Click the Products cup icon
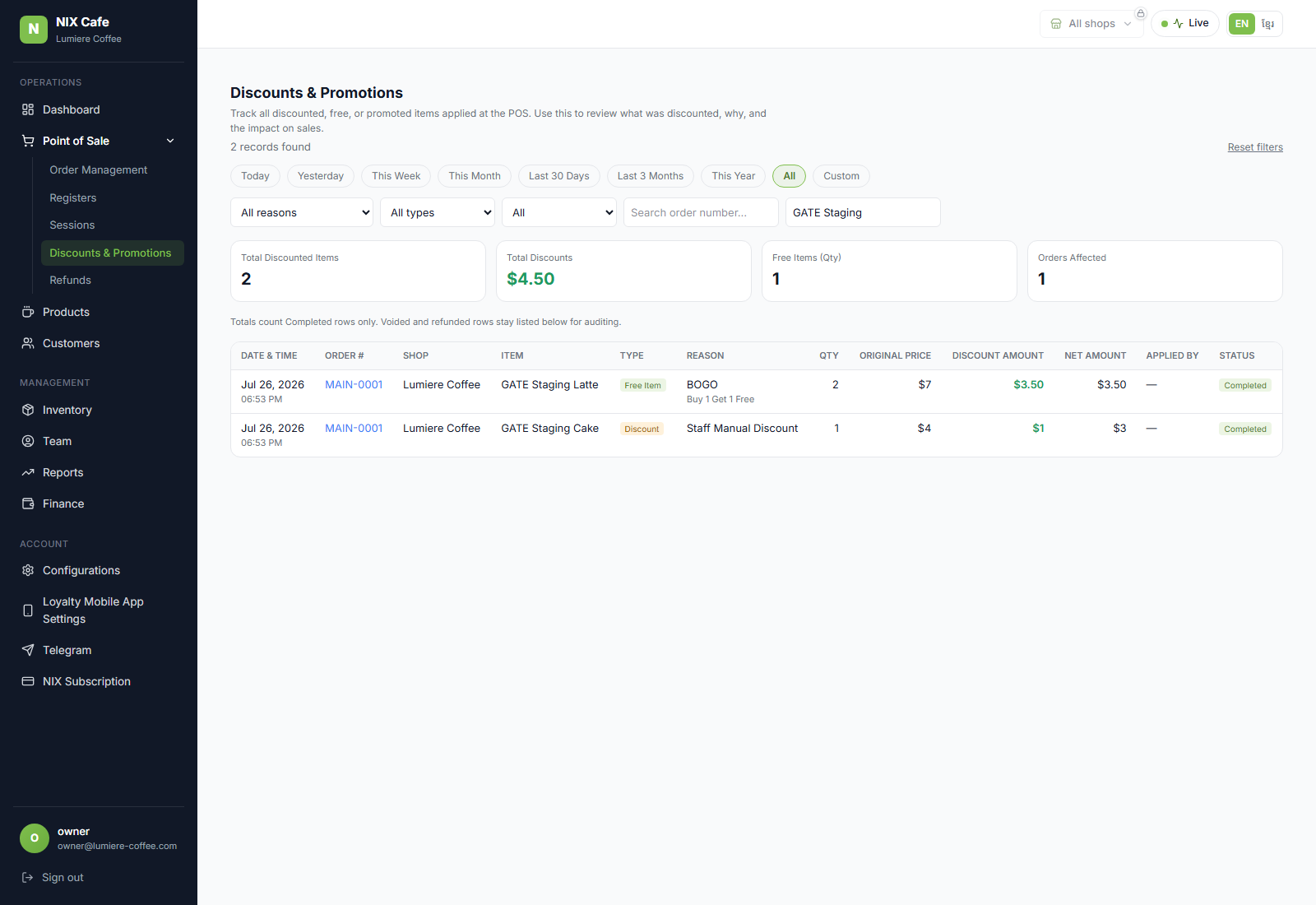Image resolution: width=1316 pixels, height=905 pixels. (x=28, y=312)
